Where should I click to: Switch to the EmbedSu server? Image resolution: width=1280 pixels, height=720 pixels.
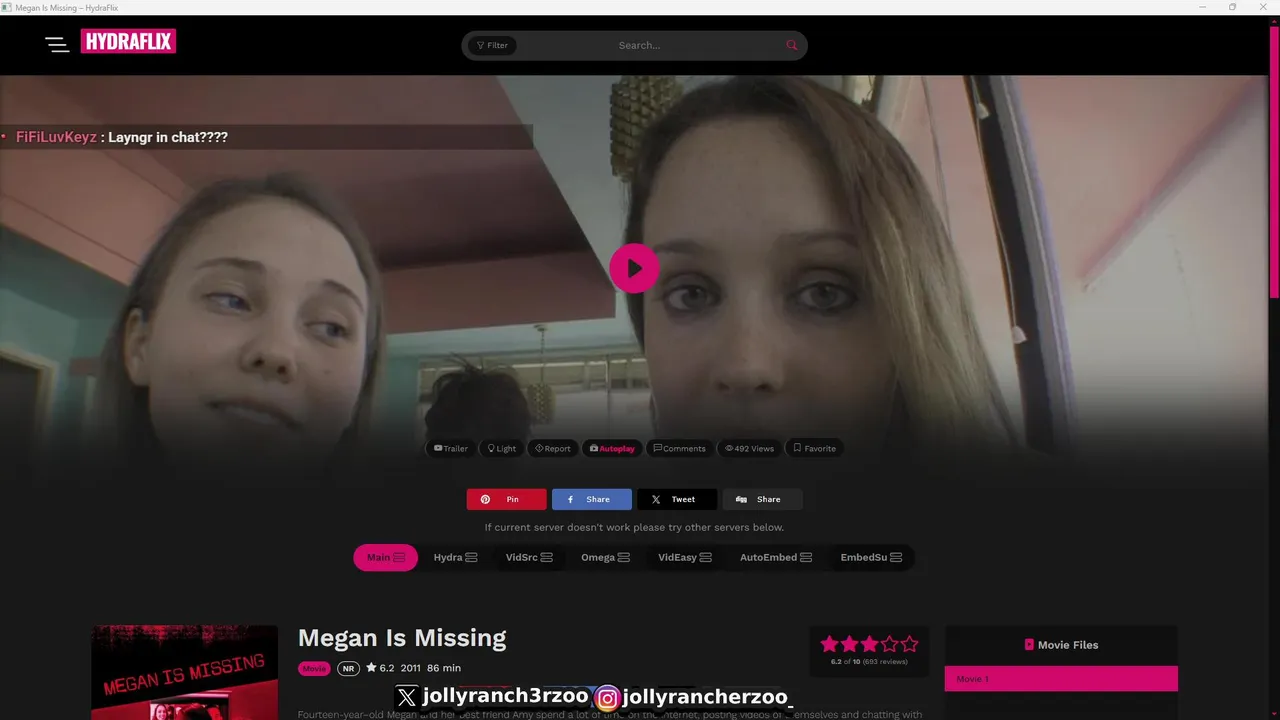click(x=871, y=557)
